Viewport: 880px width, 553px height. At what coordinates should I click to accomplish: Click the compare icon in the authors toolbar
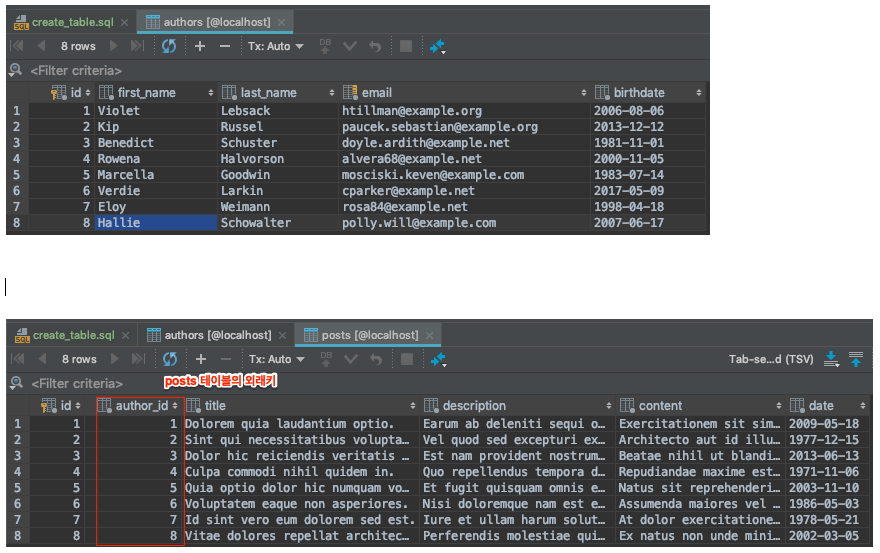tap(437, 46)
